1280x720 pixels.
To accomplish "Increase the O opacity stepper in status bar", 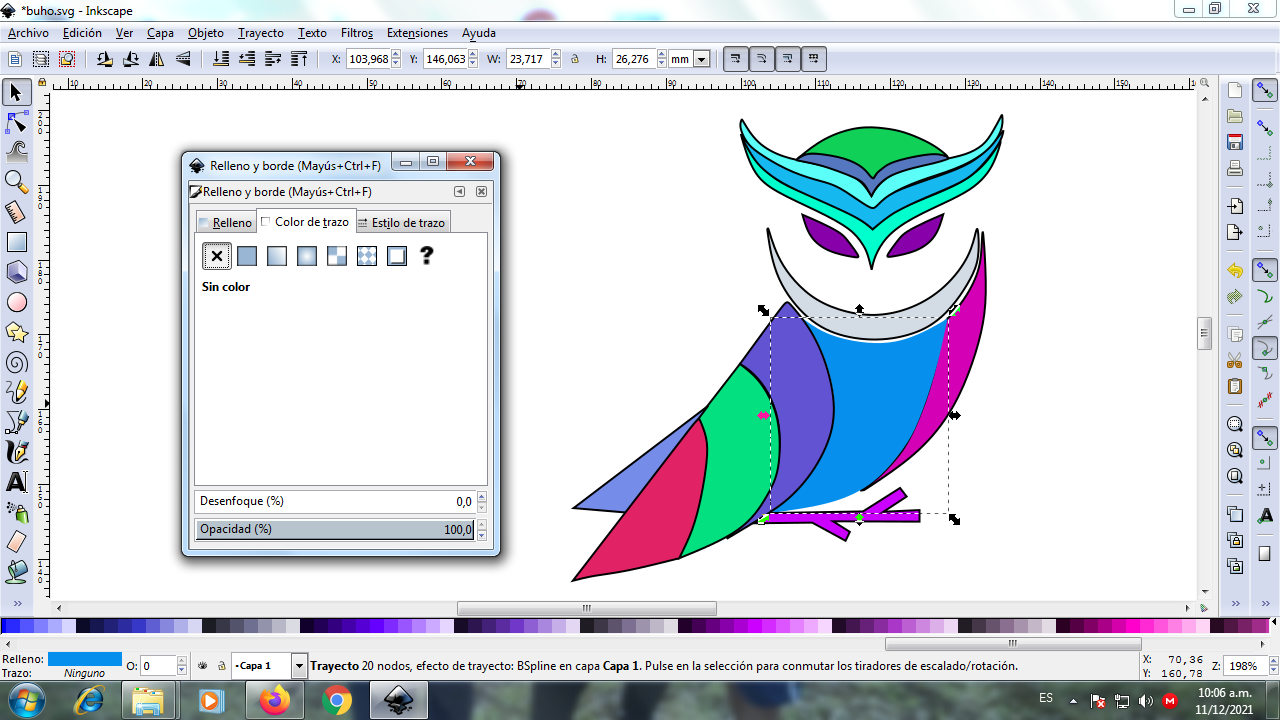I will (x=182, y=661).
